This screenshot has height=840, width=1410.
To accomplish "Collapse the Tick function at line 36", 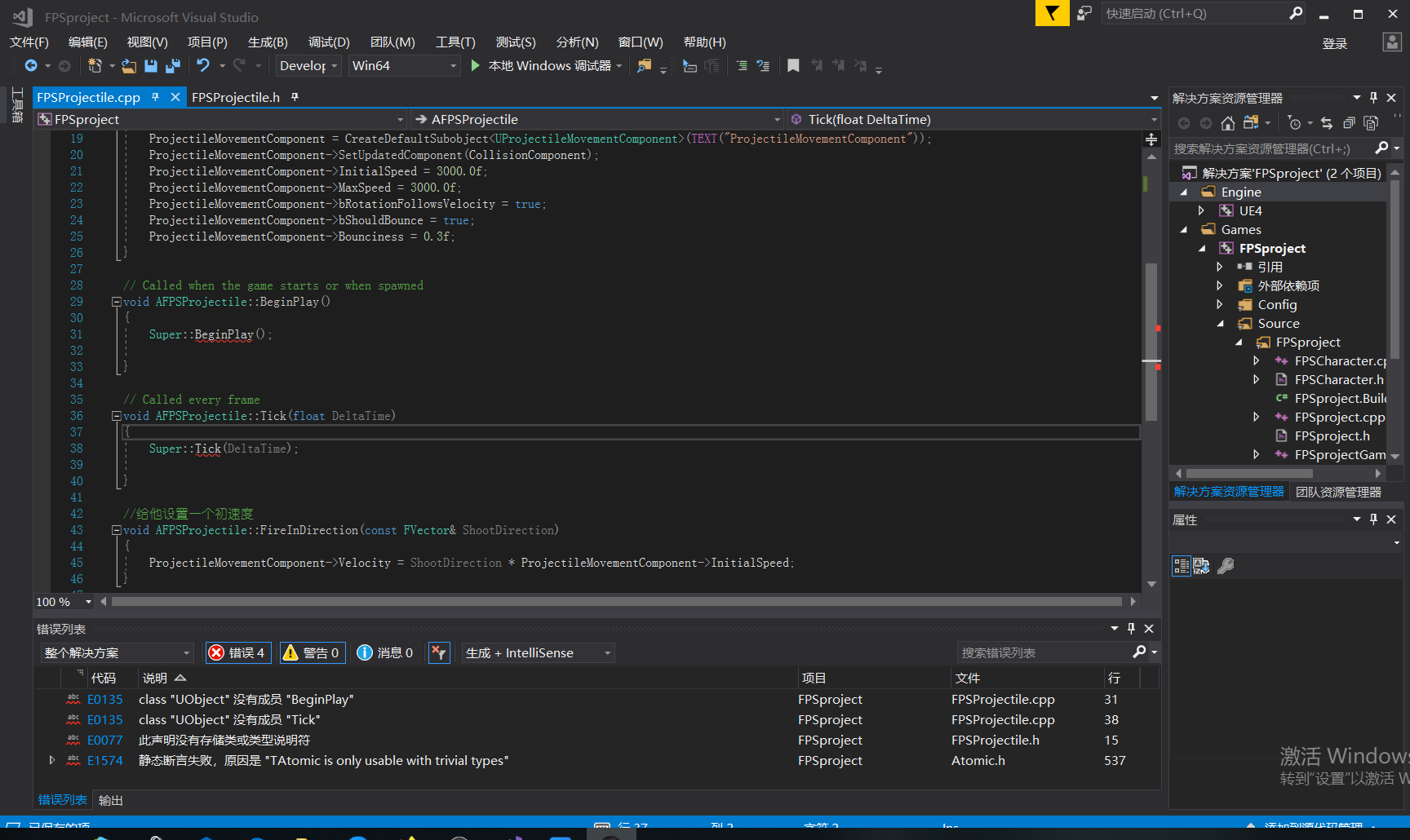I will pyautogui.click(x=117, y=416).
